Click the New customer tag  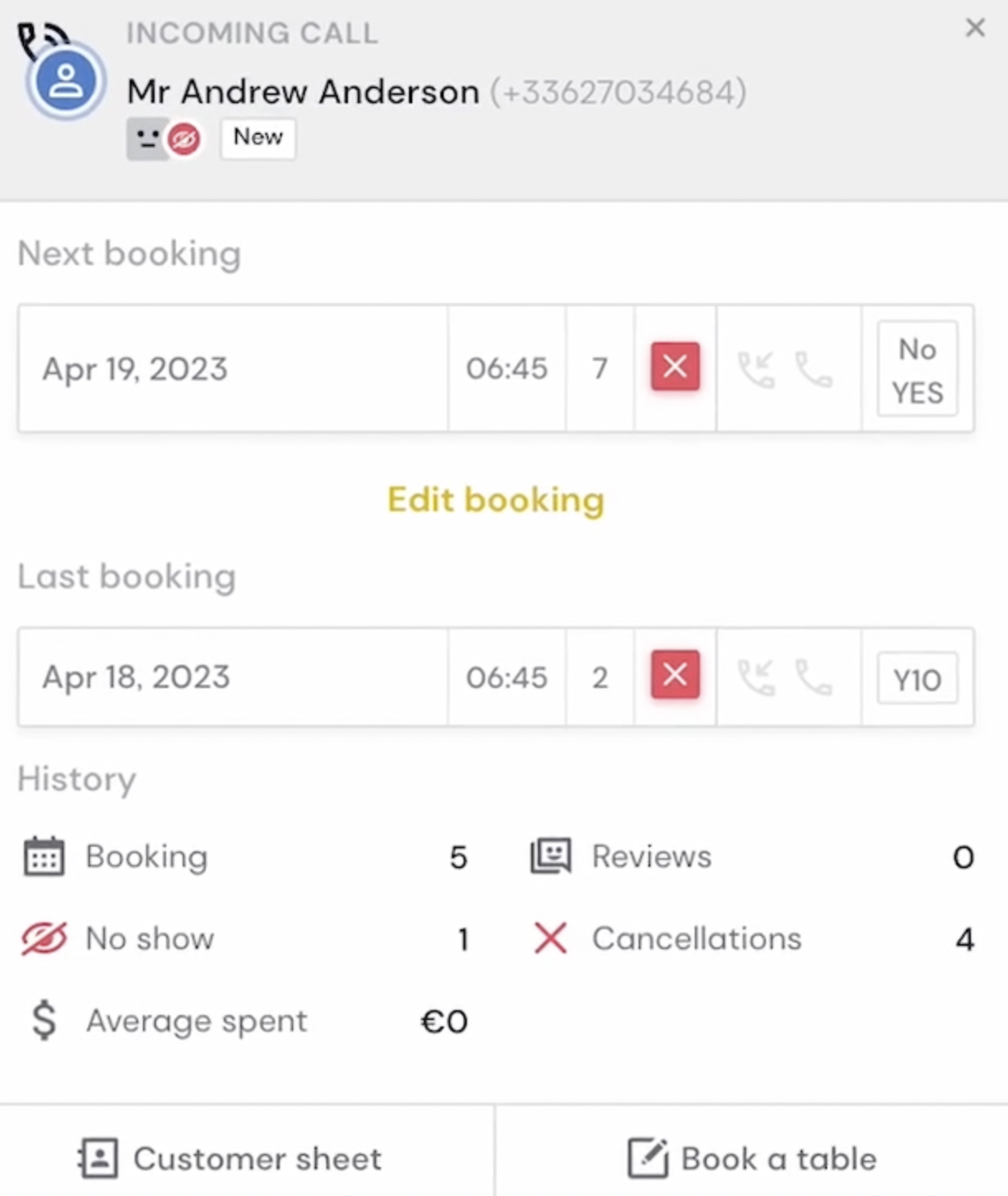pyautogui.click(x=258, y=137)
